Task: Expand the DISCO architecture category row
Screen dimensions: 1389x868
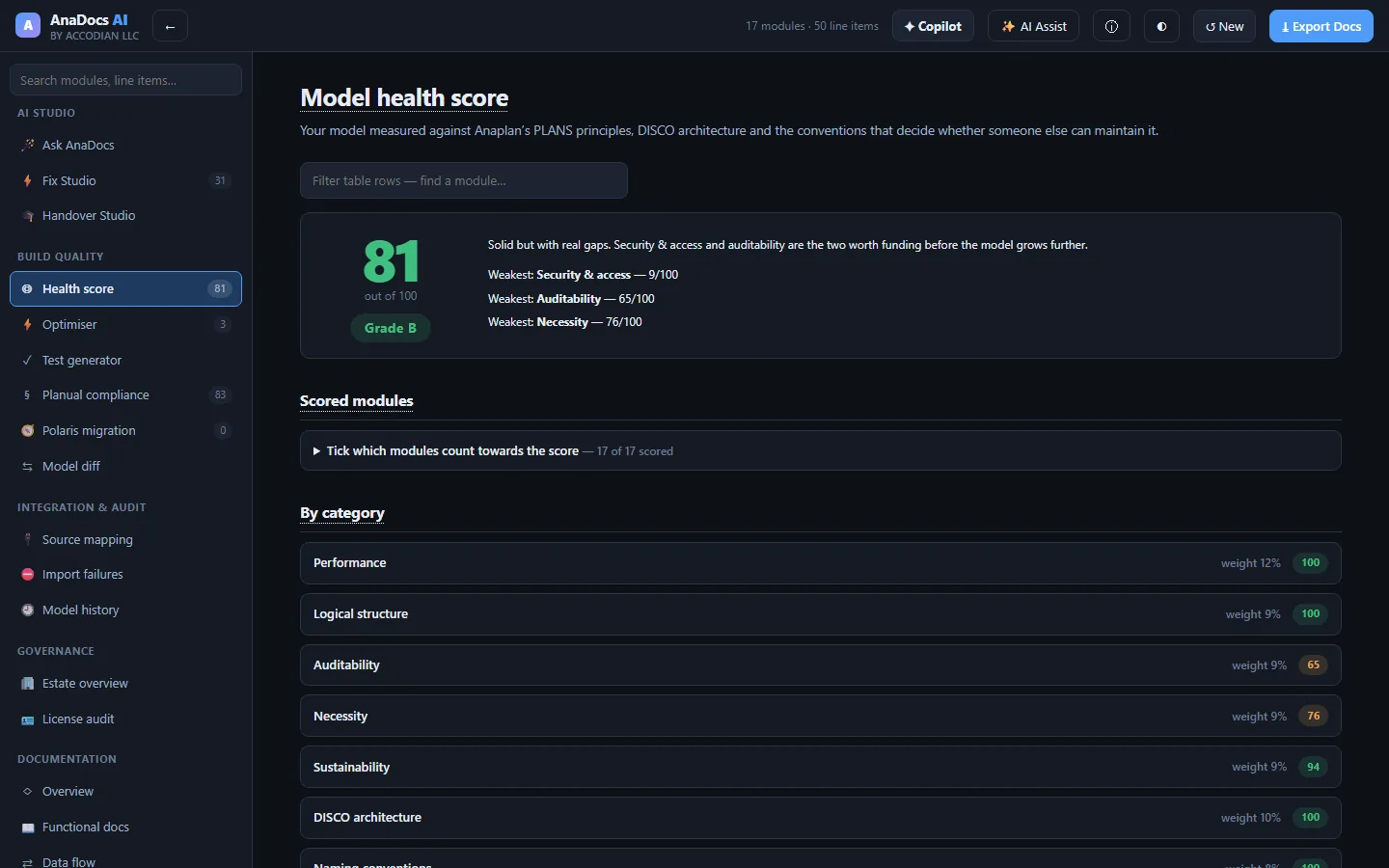Action: [820, 818]
